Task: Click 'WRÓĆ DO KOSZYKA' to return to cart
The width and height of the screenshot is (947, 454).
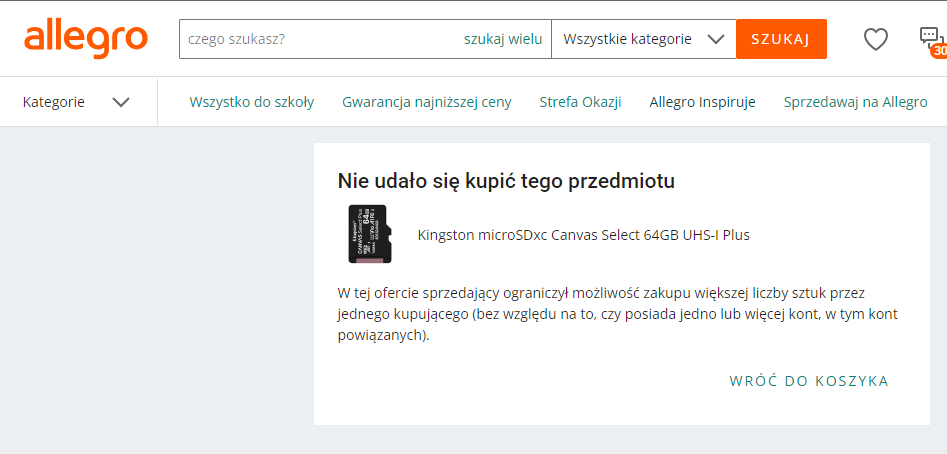Action: (809, 381)
